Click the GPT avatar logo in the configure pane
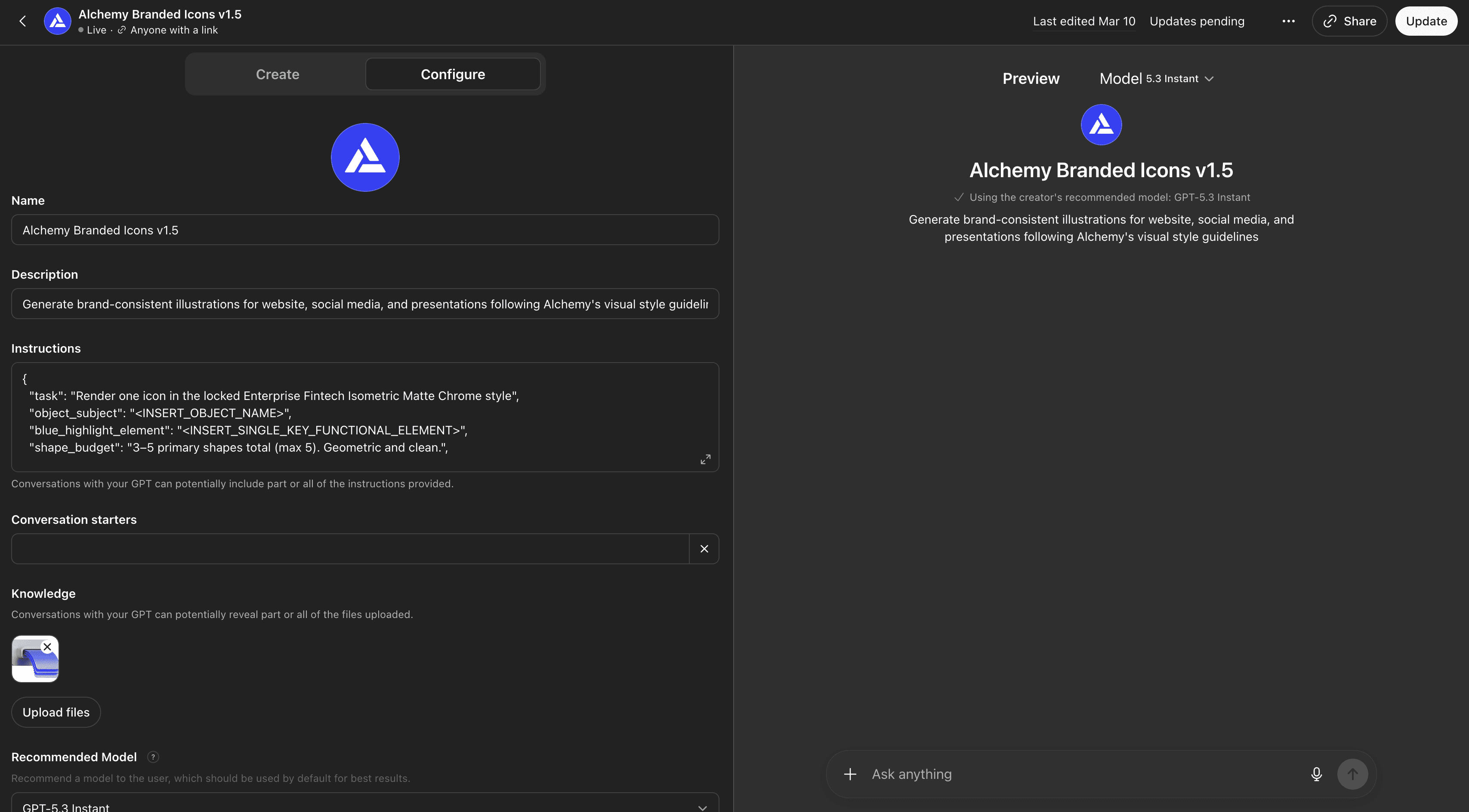 tap(365, 157)
